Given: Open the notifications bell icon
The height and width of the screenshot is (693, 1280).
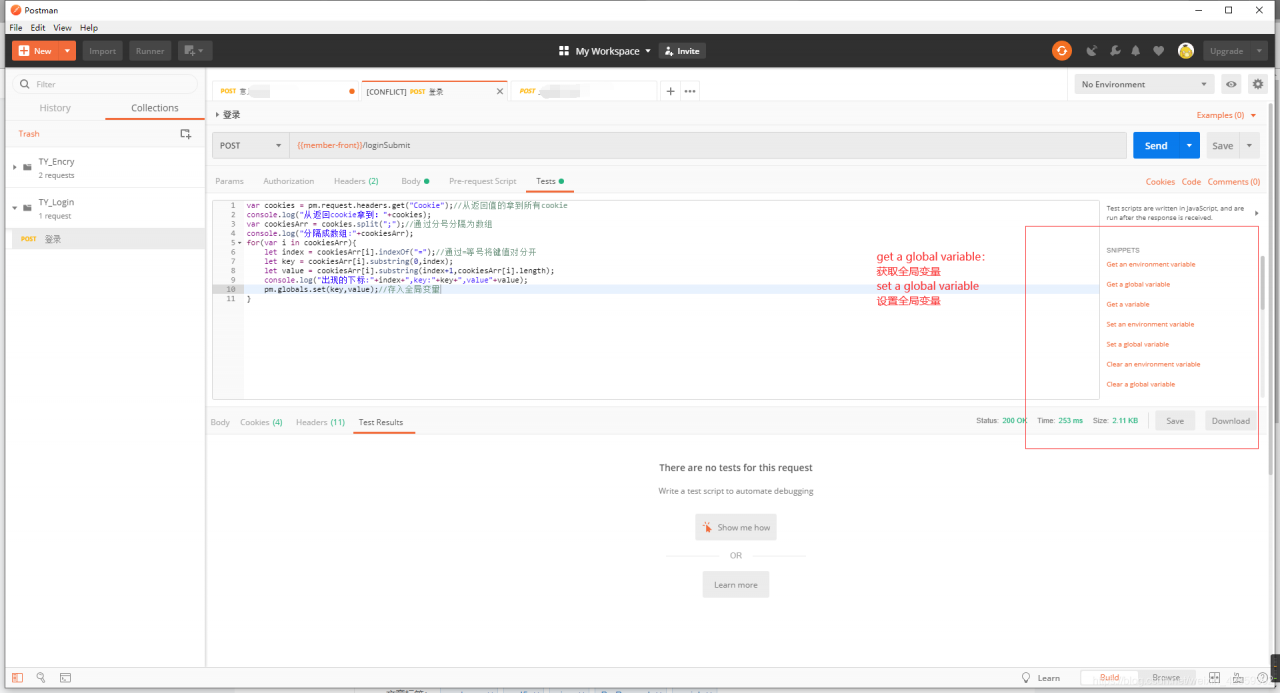Looking at the screenshot, I should [1136, 51].
